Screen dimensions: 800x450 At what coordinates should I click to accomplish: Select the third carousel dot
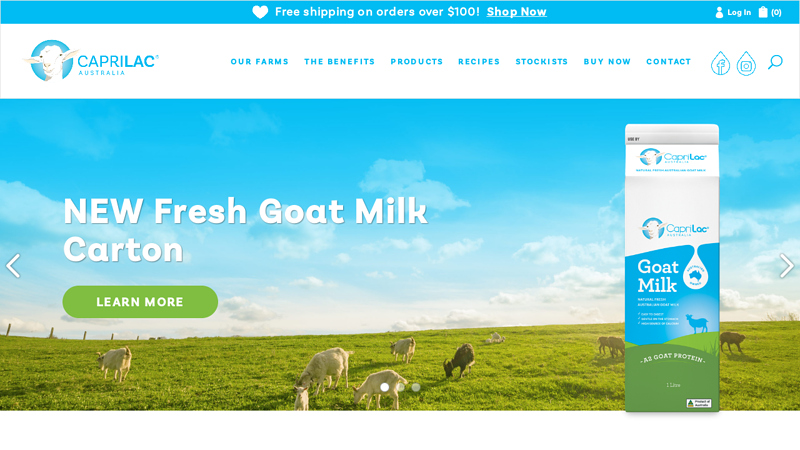point(416,387)
